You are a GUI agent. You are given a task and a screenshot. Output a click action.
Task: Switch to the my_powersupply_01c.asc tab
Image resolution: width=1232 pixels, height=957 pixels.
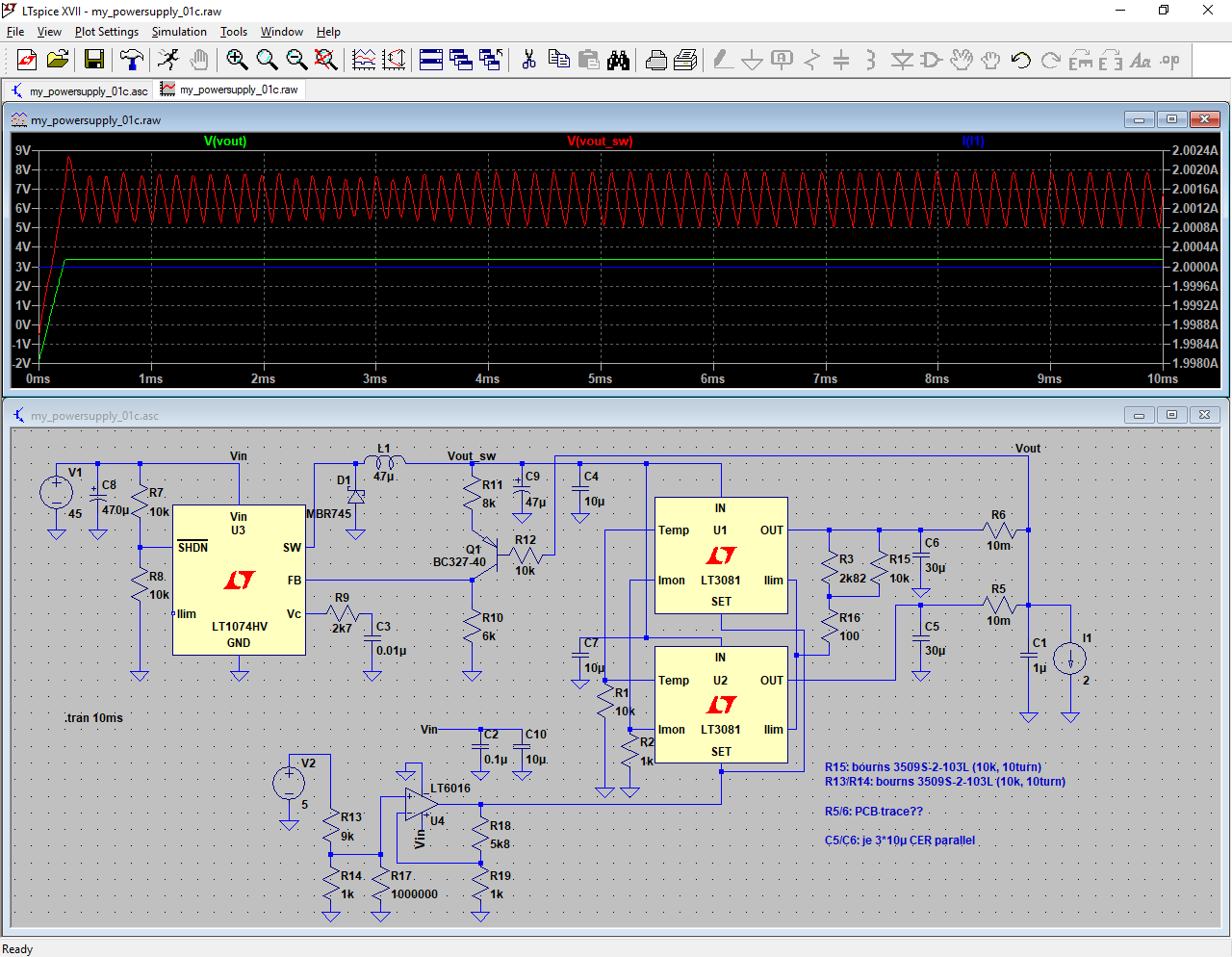coord(80,91)
